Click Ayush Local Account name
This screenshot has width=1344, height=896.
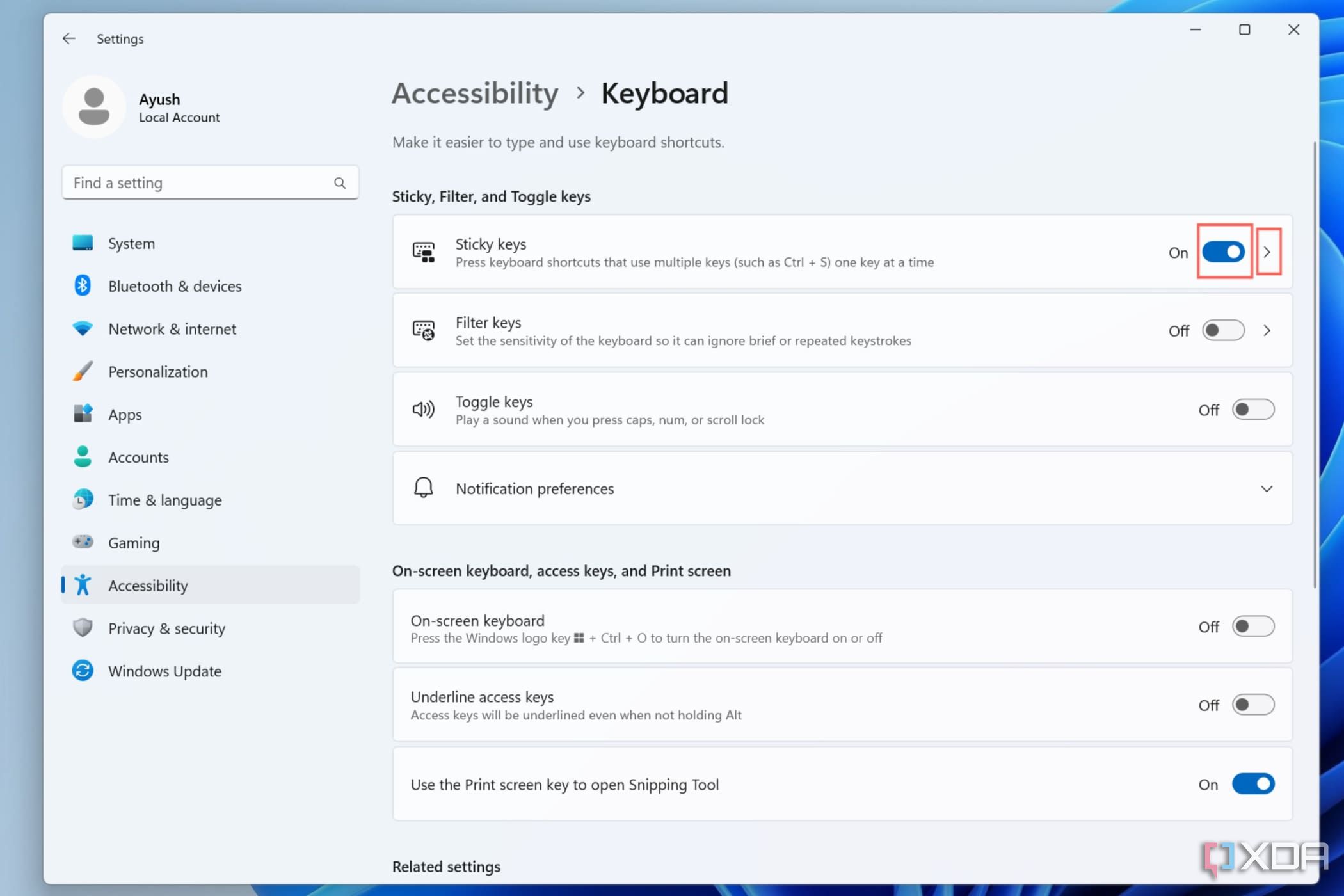pyautogui.click(x=179, y=108)
